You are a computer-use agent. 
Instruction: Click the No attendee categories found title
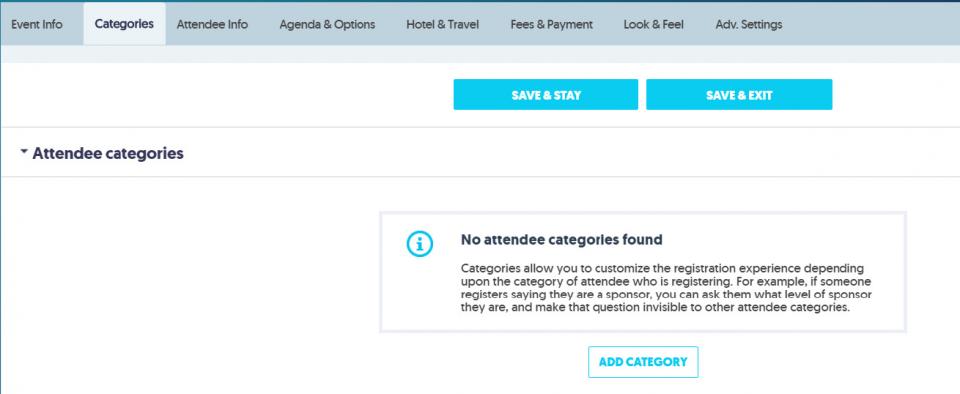pyautogui.click(x=561, y=240)
